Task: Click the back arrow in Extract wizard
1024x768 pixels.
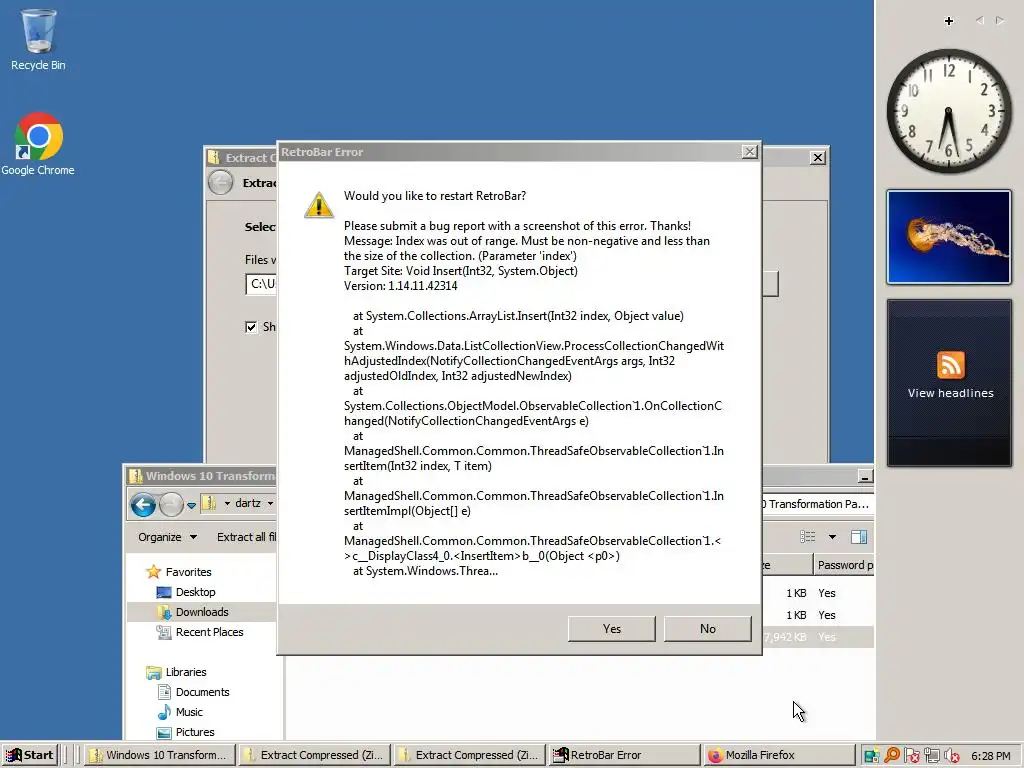Action: pos(220,182)
